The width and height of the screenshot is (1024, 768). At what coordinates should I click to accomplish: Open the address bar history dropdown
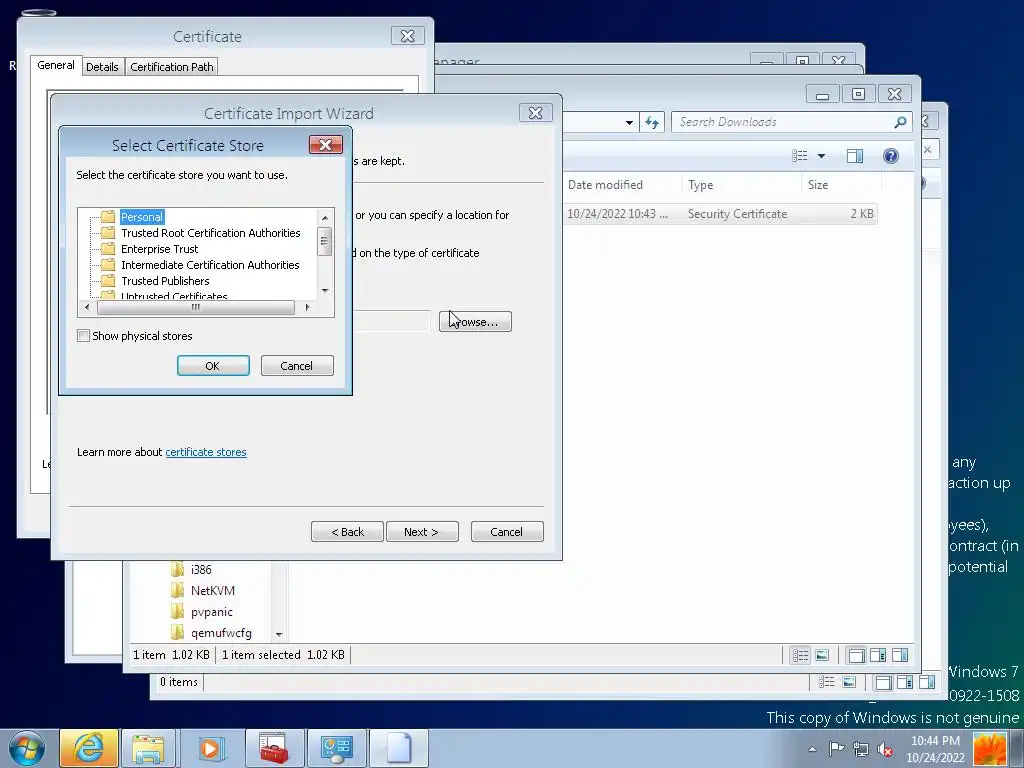(629, 122)
